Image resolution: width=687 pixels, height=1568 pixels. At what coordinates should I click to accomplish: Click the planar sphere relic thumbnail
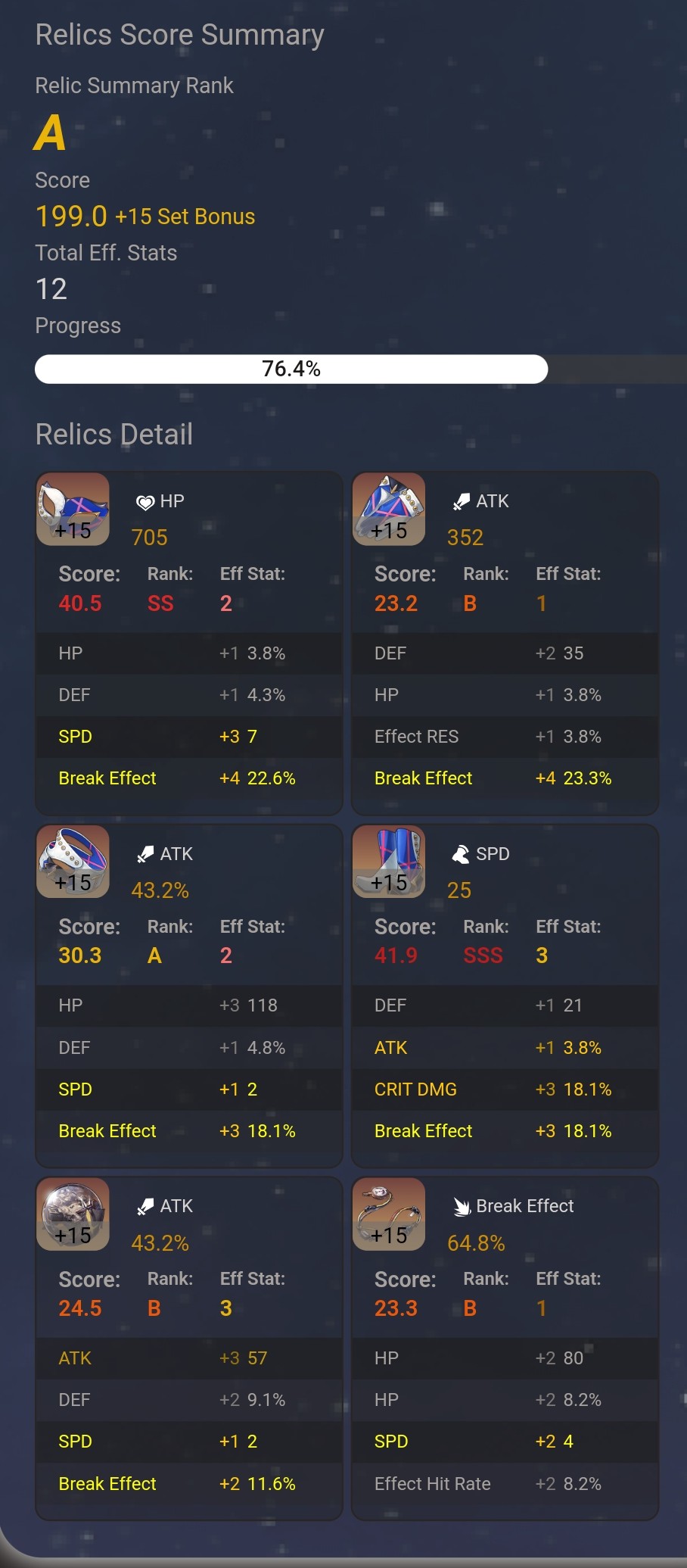73,1214
